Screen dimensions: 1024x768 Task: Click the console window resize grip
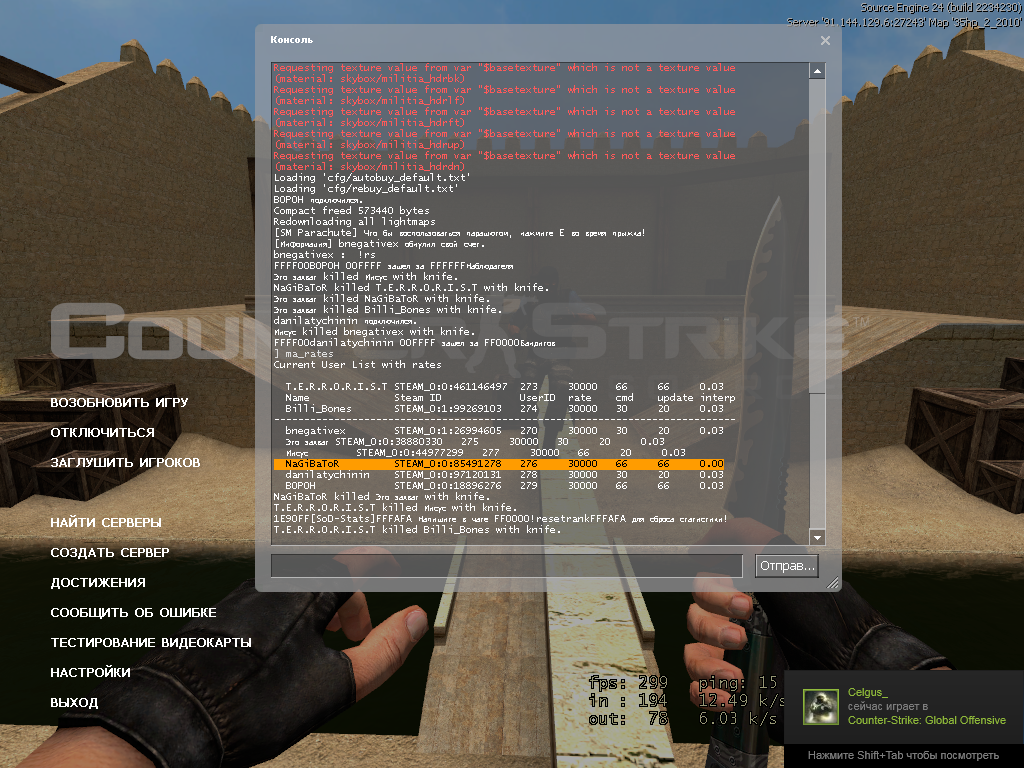click(833, 583)
